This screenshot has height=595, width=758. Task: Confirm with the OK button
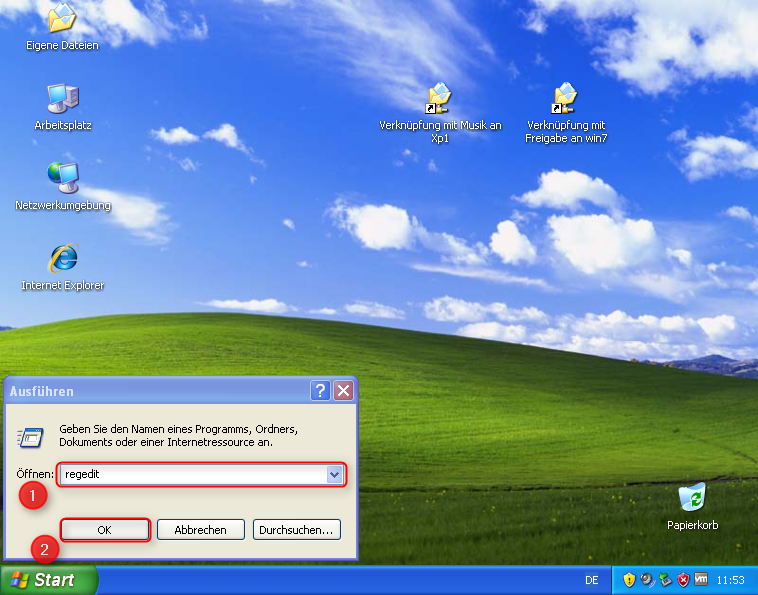[x=105, y=530]
